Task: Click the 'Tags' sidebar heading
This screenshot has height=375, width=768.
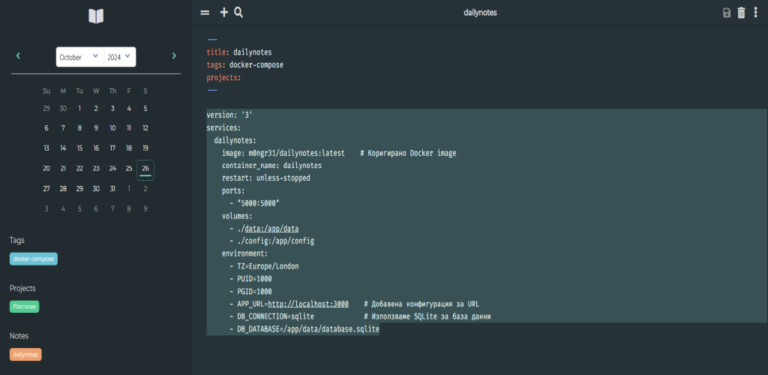Action: pos(17,240)
